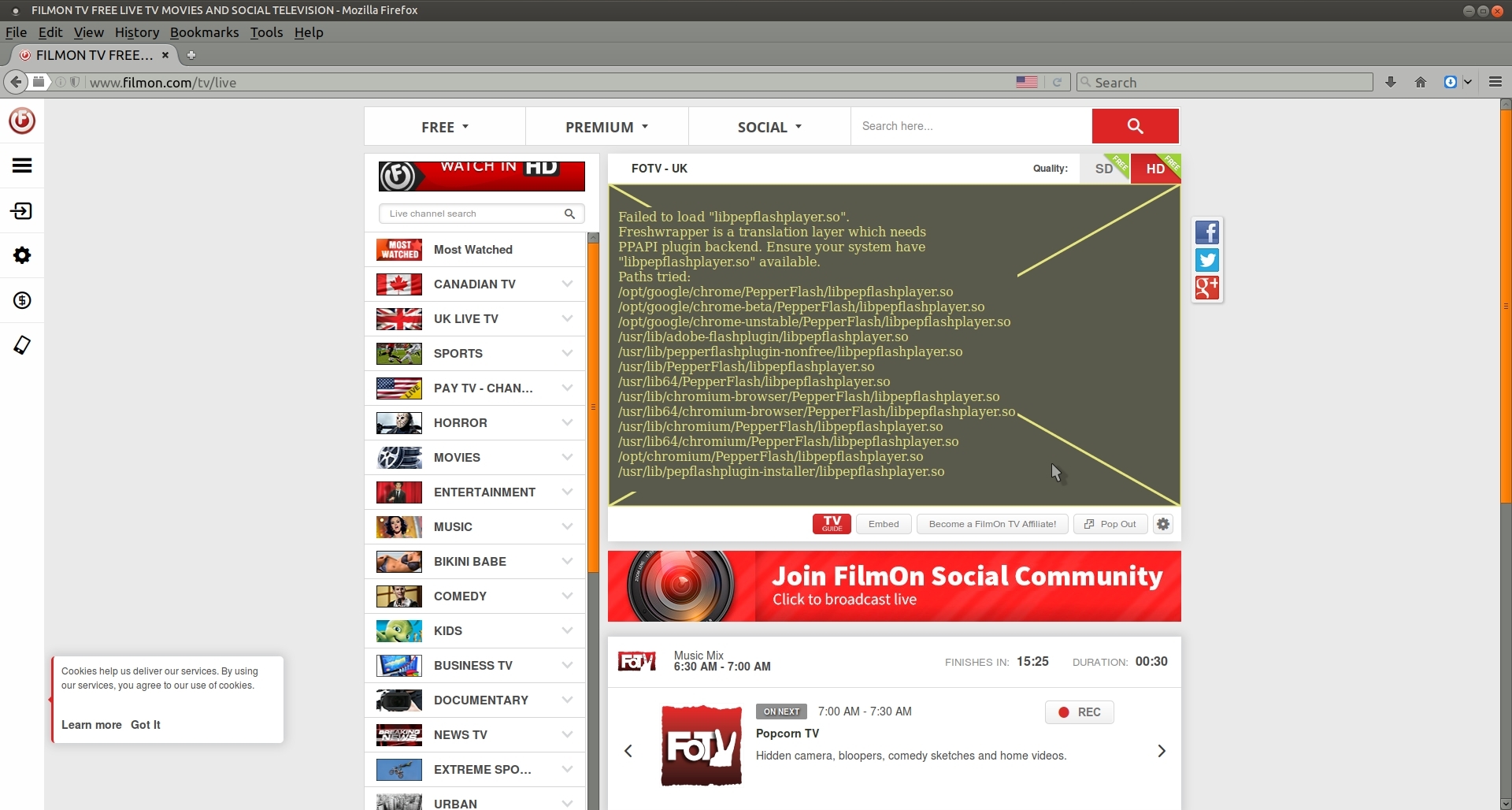This screenshot has width=1512, height=810.
Task: Open Firefox hamburger menu icon
Action: point(1495,82)
